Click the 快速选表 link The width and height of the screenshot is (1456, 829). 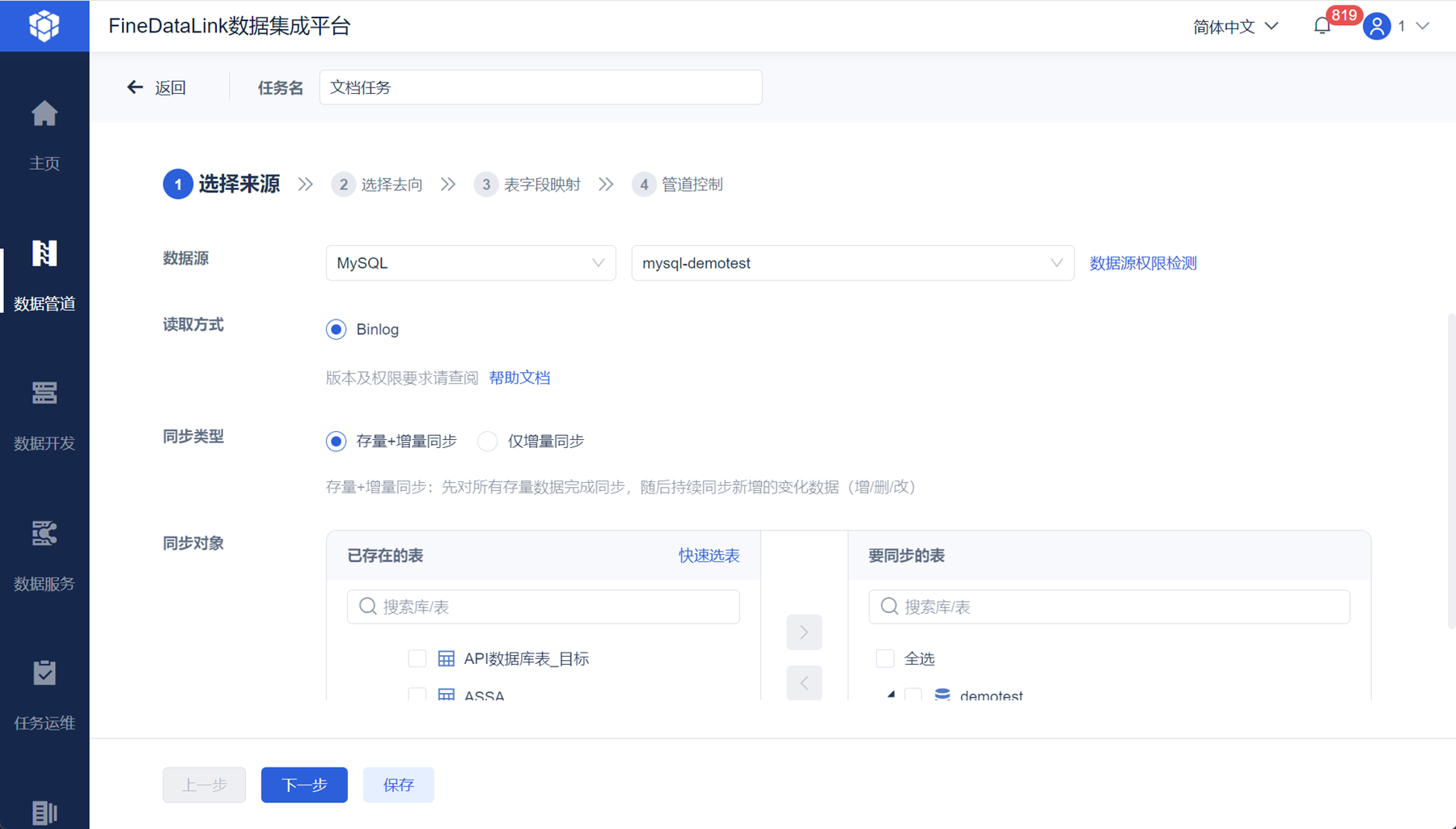click(709, 556)
